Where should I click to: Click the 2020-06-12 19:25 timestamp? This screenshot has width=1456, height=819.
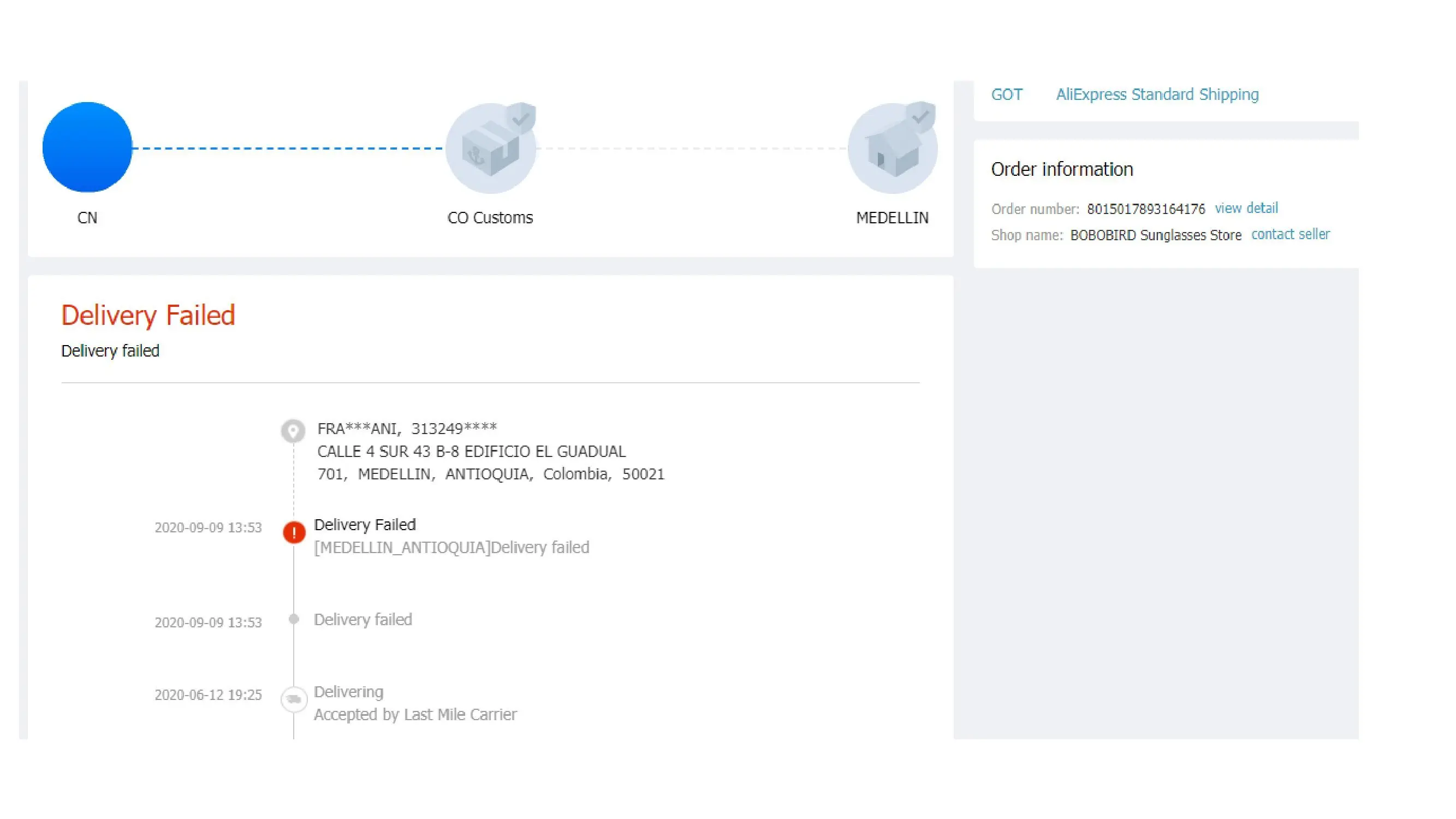(208, 695)
